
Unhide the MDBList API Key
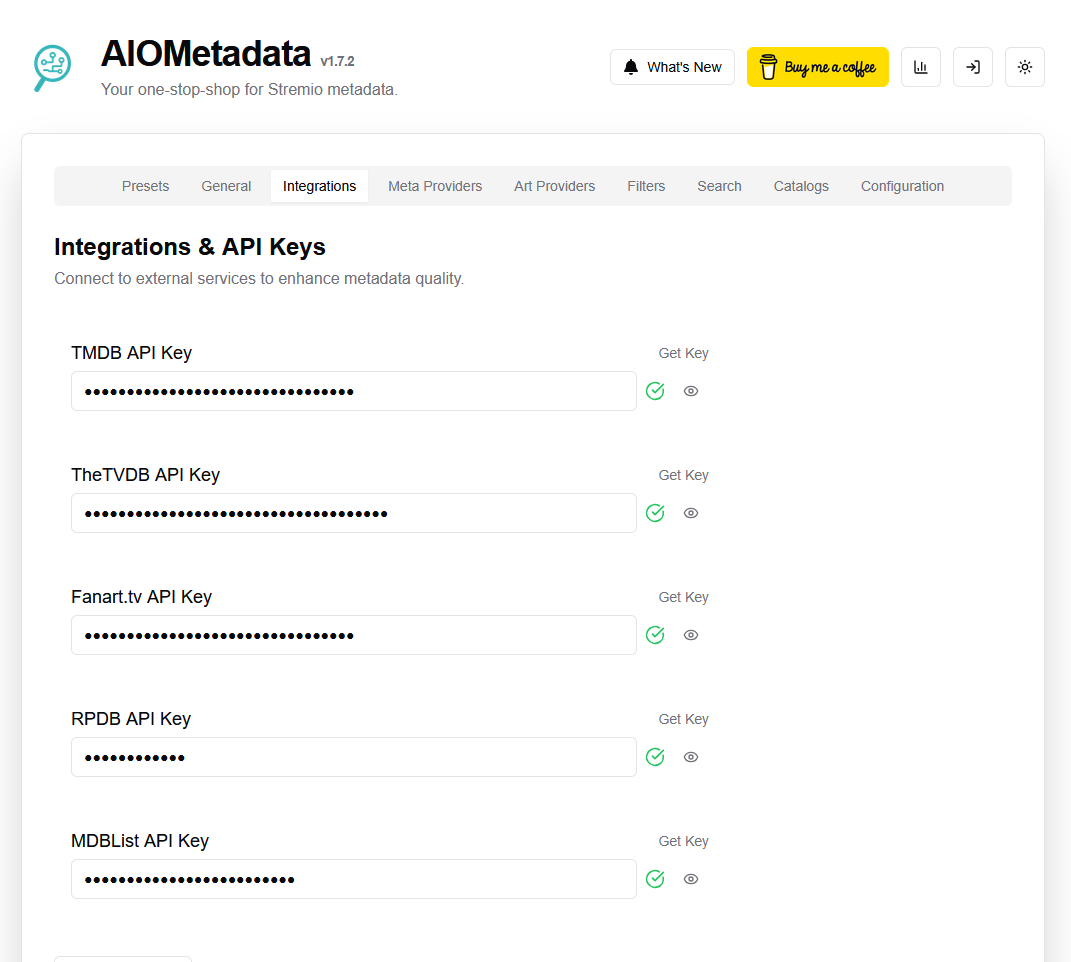coord(691,879)
